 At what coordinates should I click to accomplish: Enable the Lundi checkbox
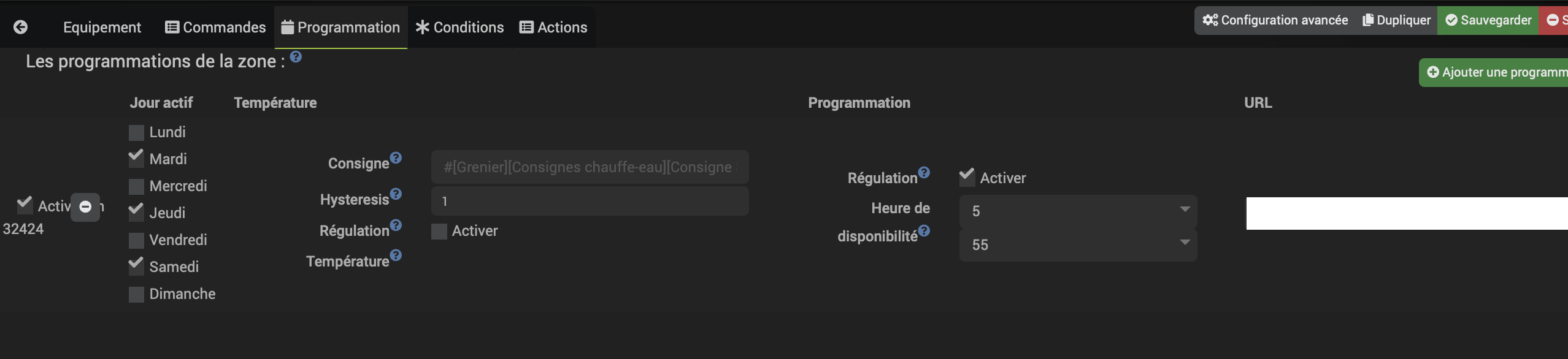tap(136, 132)
